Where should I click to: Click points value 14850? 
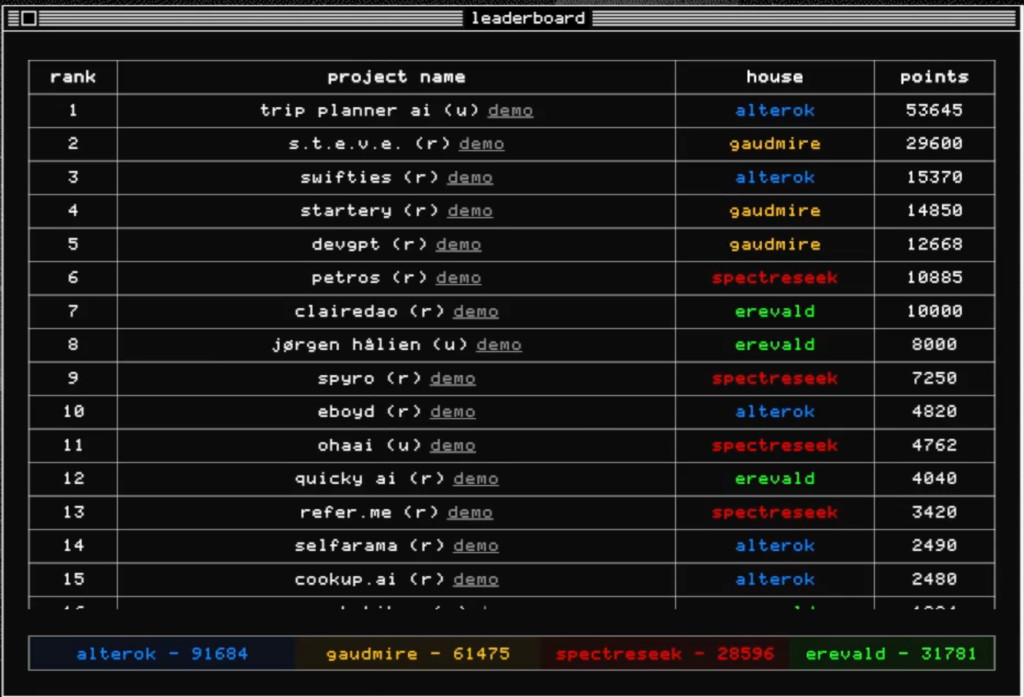coord(935,211)
